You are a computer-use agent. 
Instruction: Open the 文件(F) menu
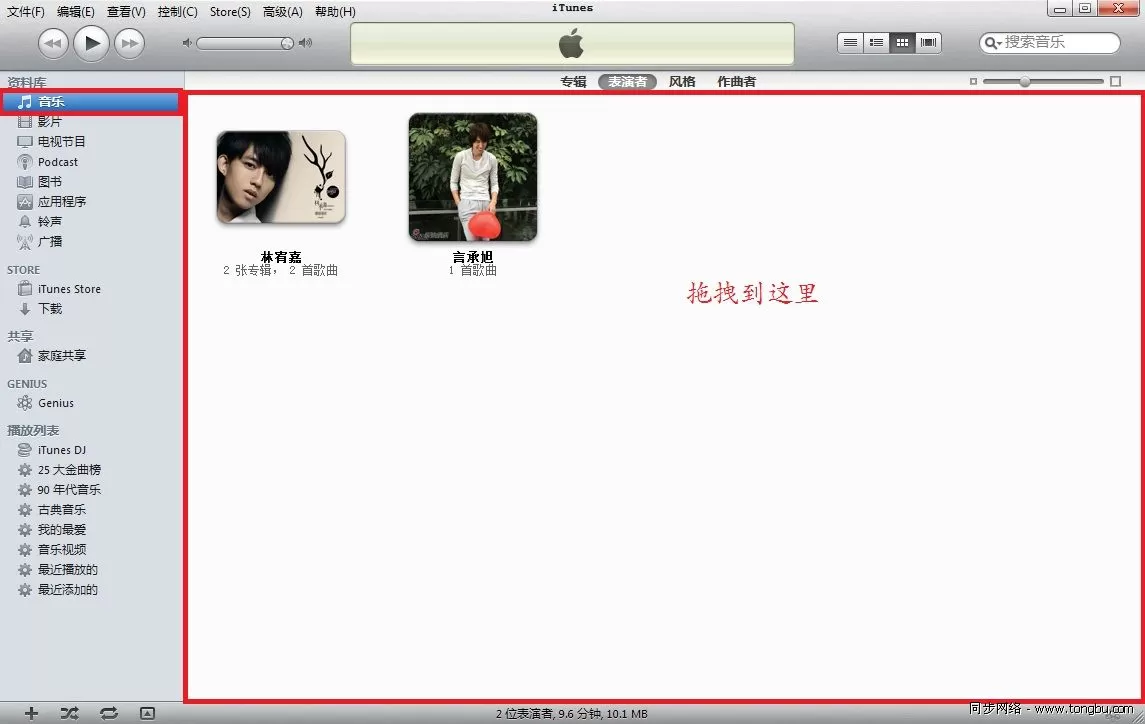[x=26, y=12]
